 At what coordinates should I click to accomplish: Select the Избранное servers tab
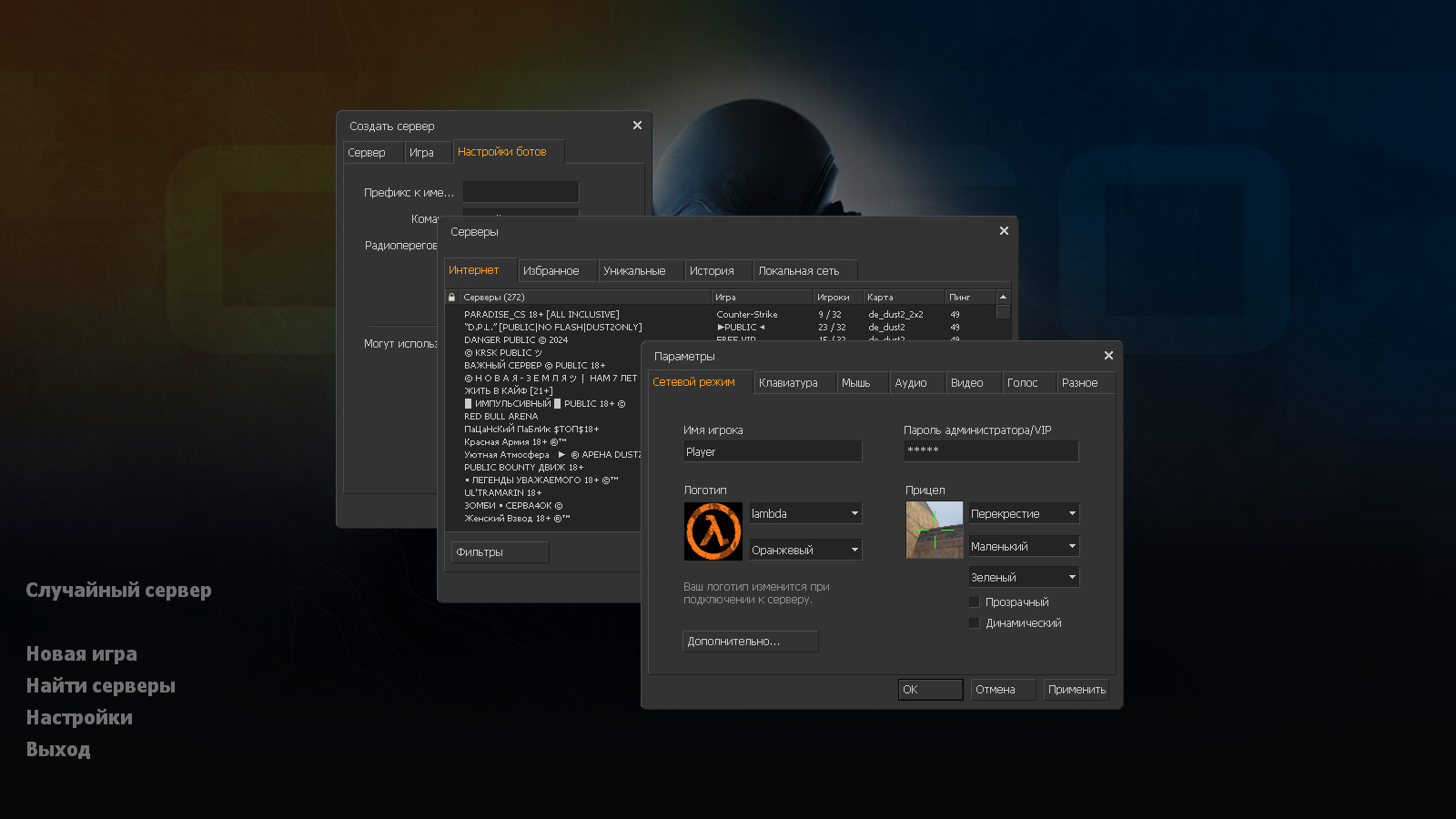coord(551,271)
